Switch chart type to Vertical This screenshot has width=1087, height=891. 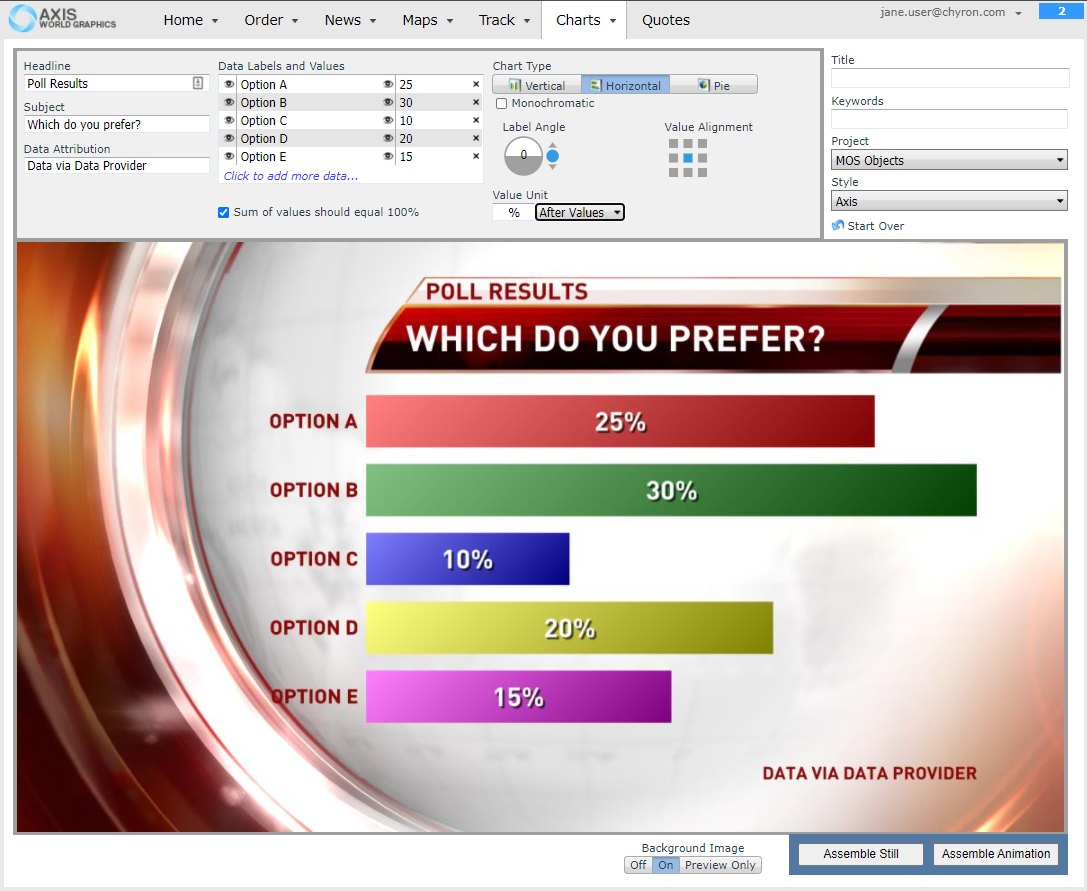coord(537,85)
